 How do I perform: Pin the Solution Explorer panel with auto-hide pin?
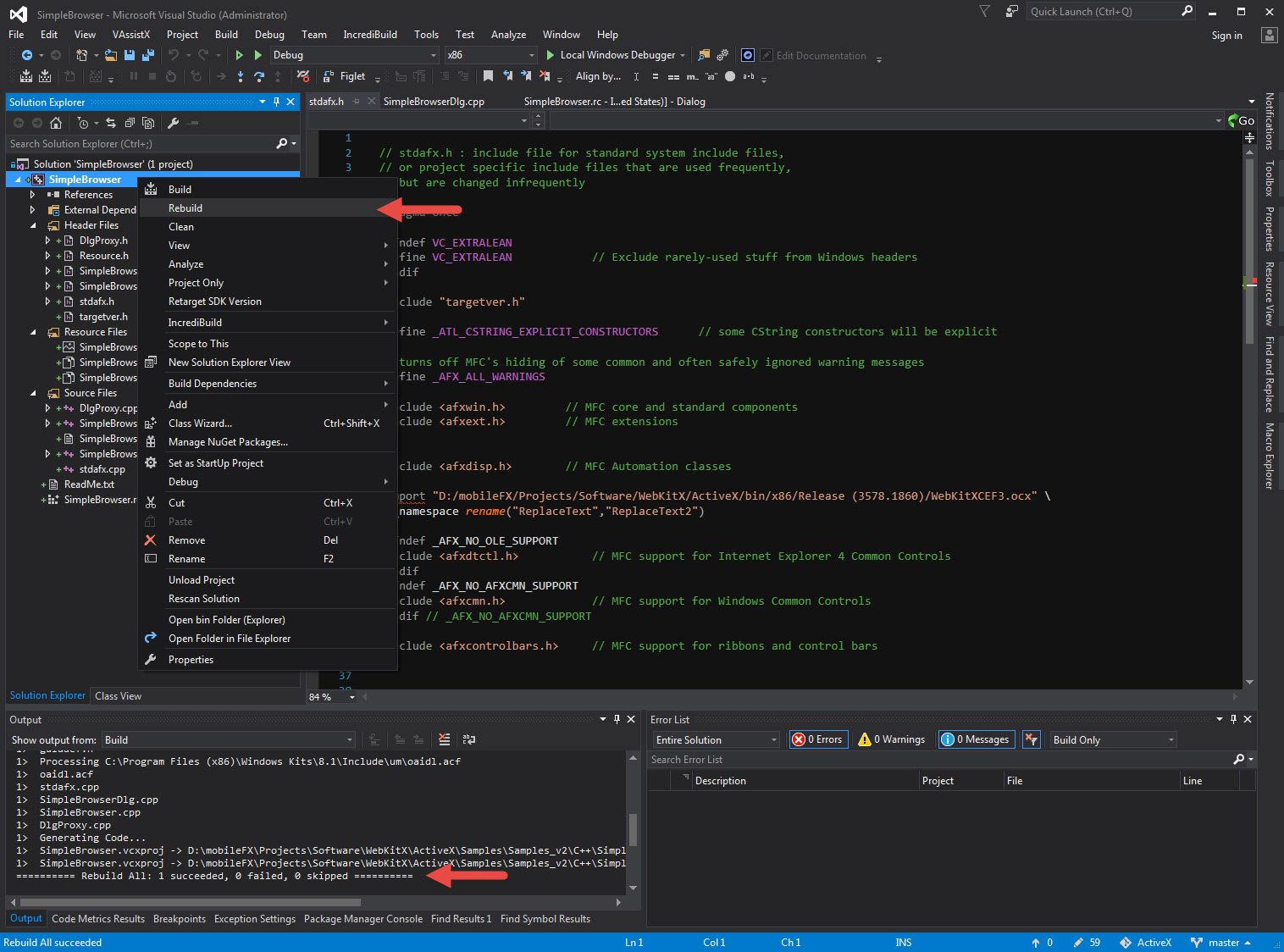[x=276, y=102]
